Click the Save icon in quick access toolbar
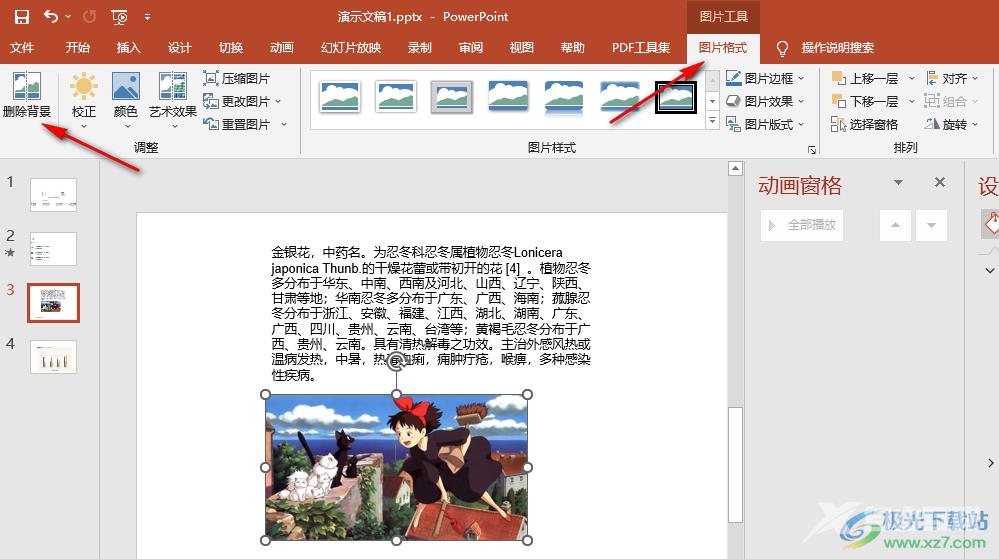Viewport: 999px width, 559px height. [x=22, y=17]
